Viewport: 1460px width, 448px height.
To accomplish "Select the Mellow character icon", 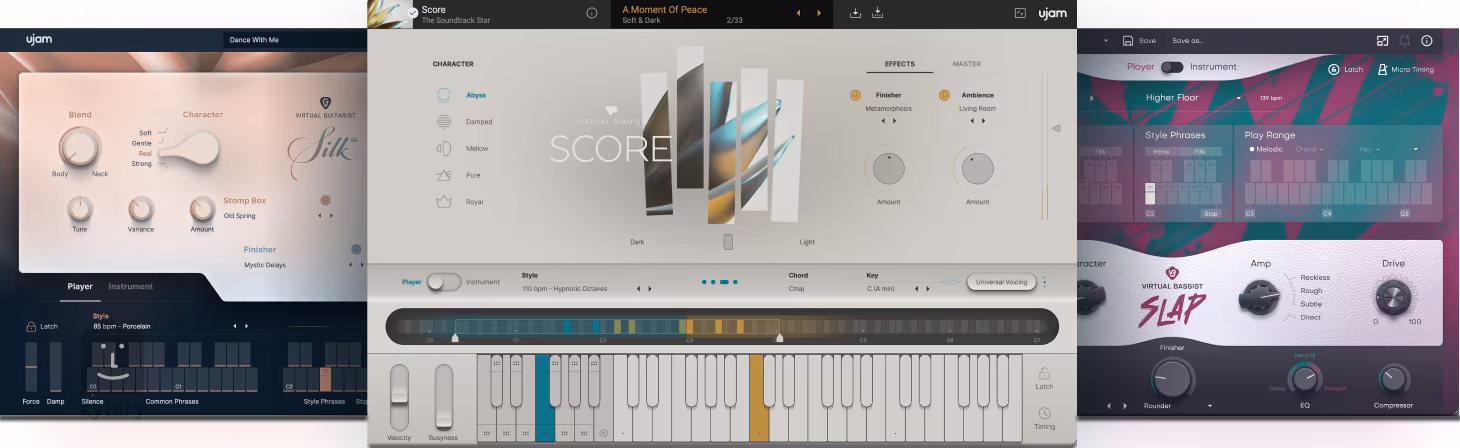I will (x=444, y=148).
